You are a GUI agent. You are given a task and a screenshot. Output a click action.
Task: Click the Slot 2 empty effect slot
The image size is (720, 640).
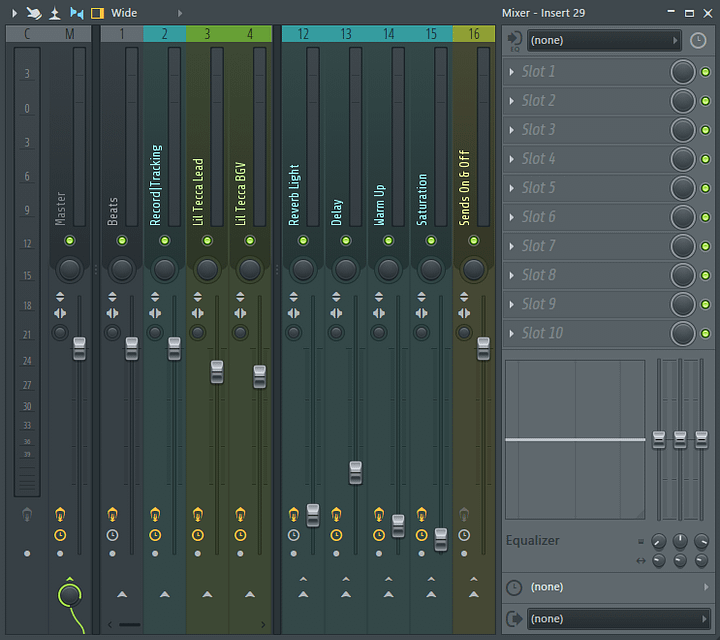click(x=587, y=101)
